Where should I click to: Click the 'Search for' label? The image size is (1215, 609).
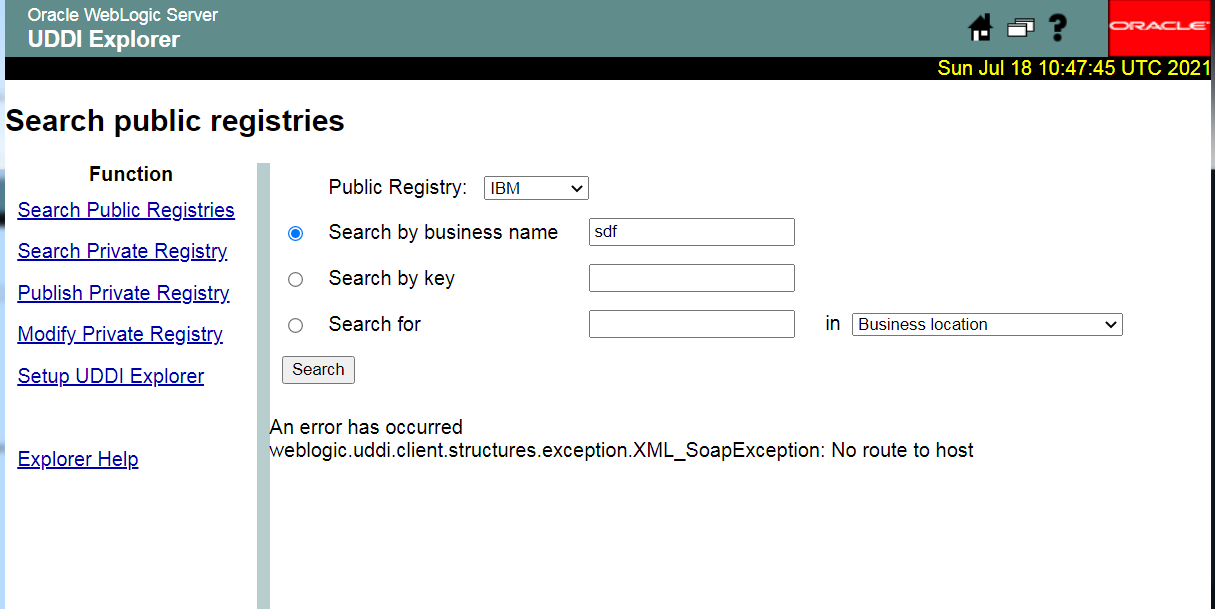(x=375, y=324)
